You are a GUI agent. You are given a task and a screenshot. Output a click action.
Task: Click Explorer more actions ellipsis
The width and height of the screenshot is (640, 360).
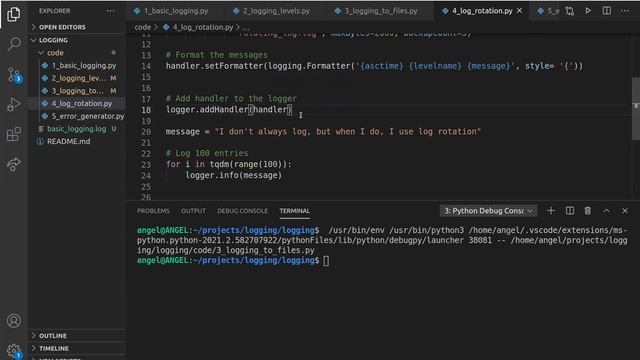[111, 11]
